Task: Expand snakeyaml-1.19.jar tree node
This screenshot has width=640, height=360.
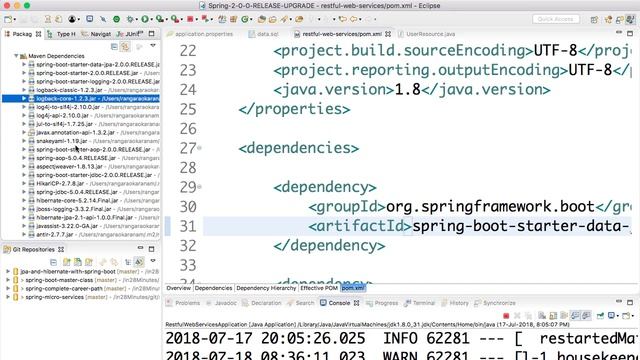Action: (24, 141)
